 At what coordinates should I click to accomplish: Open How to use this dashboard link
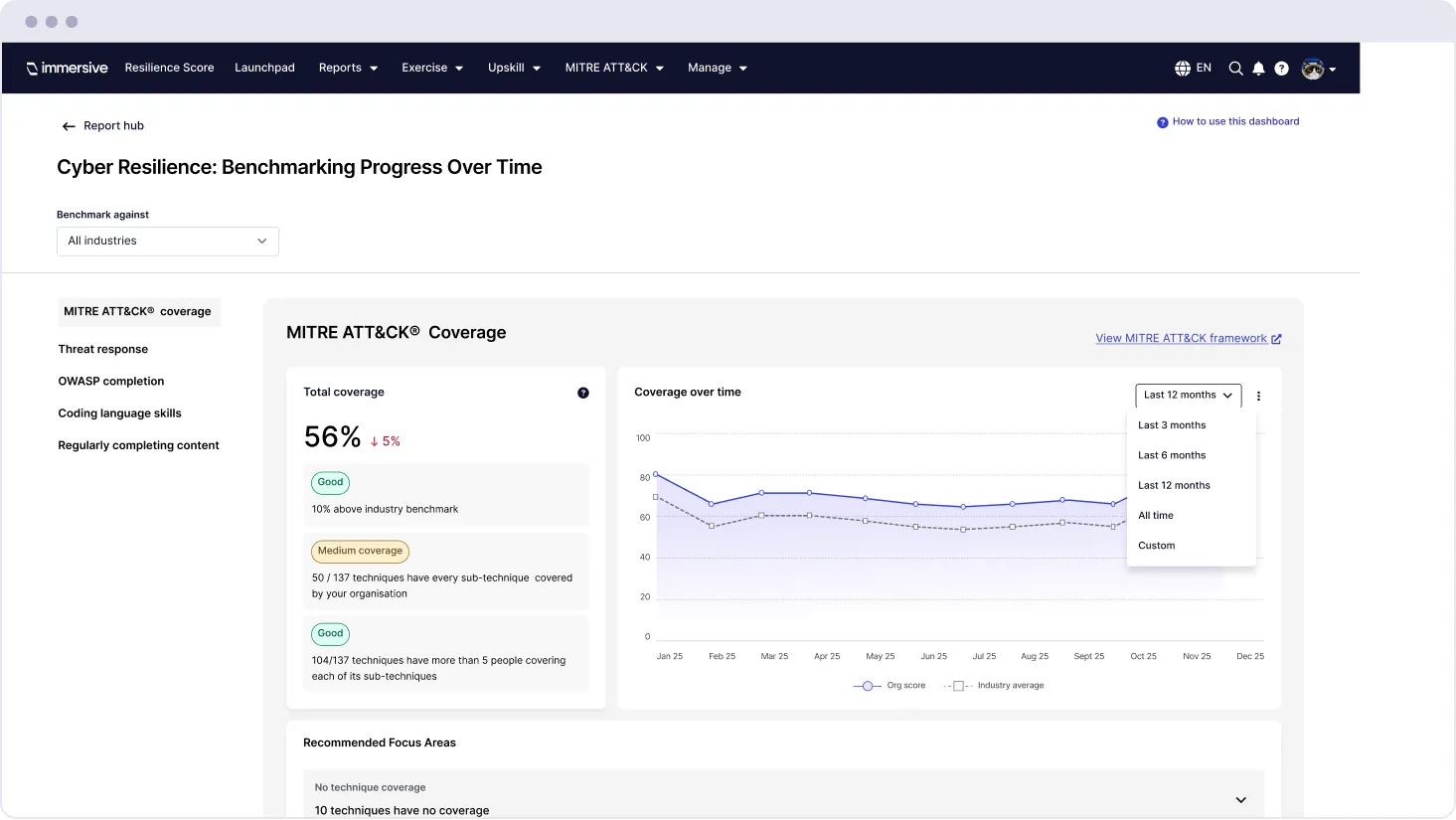pos(1235,122)
